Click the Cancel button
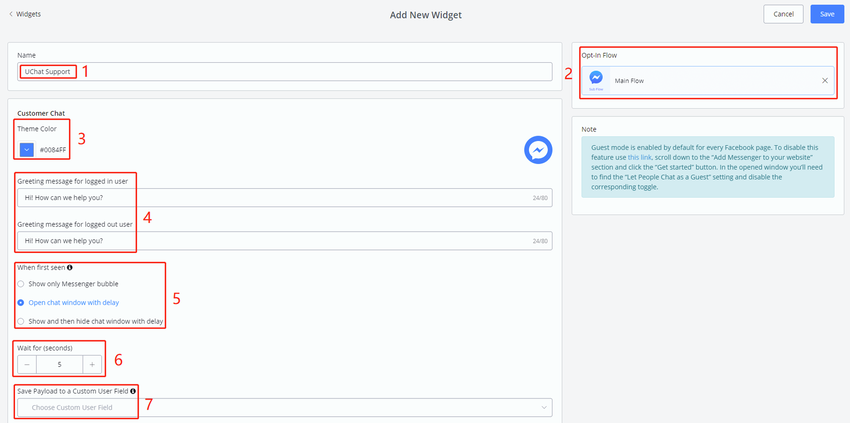Viewport: 850px width, 423px height. click(x=783, y=14)
